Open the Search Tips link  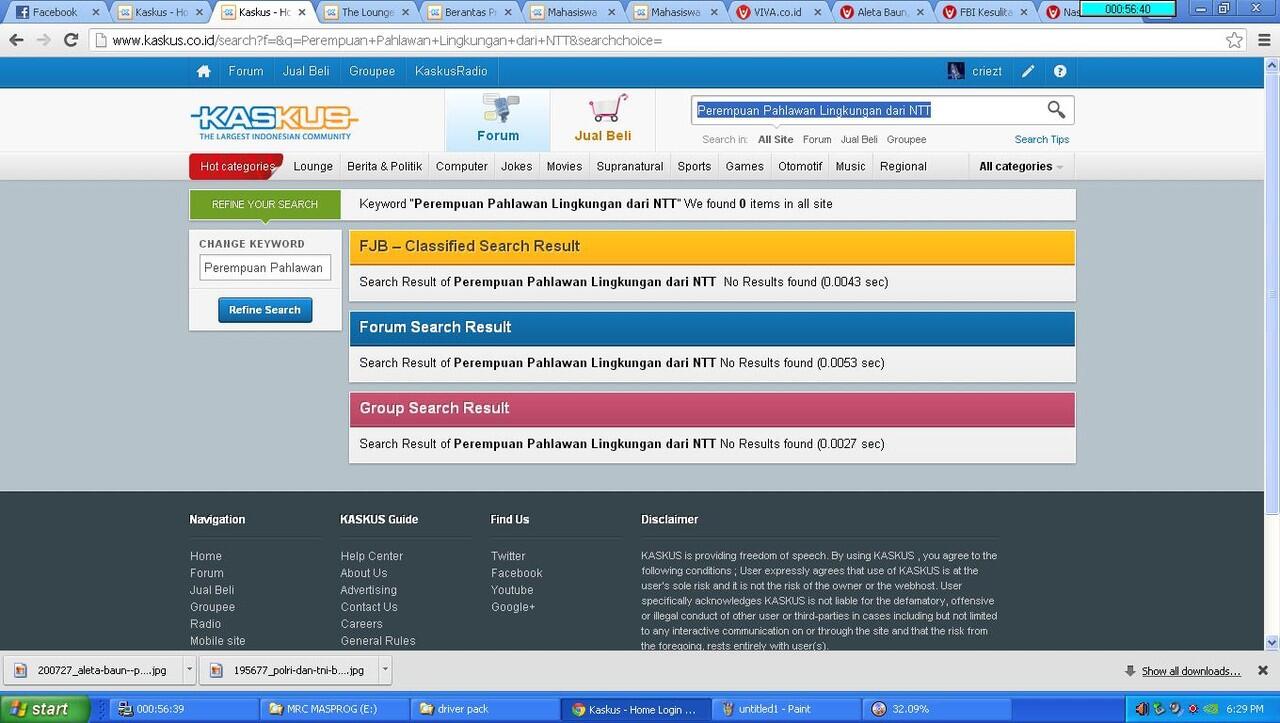pos(1042,139)
